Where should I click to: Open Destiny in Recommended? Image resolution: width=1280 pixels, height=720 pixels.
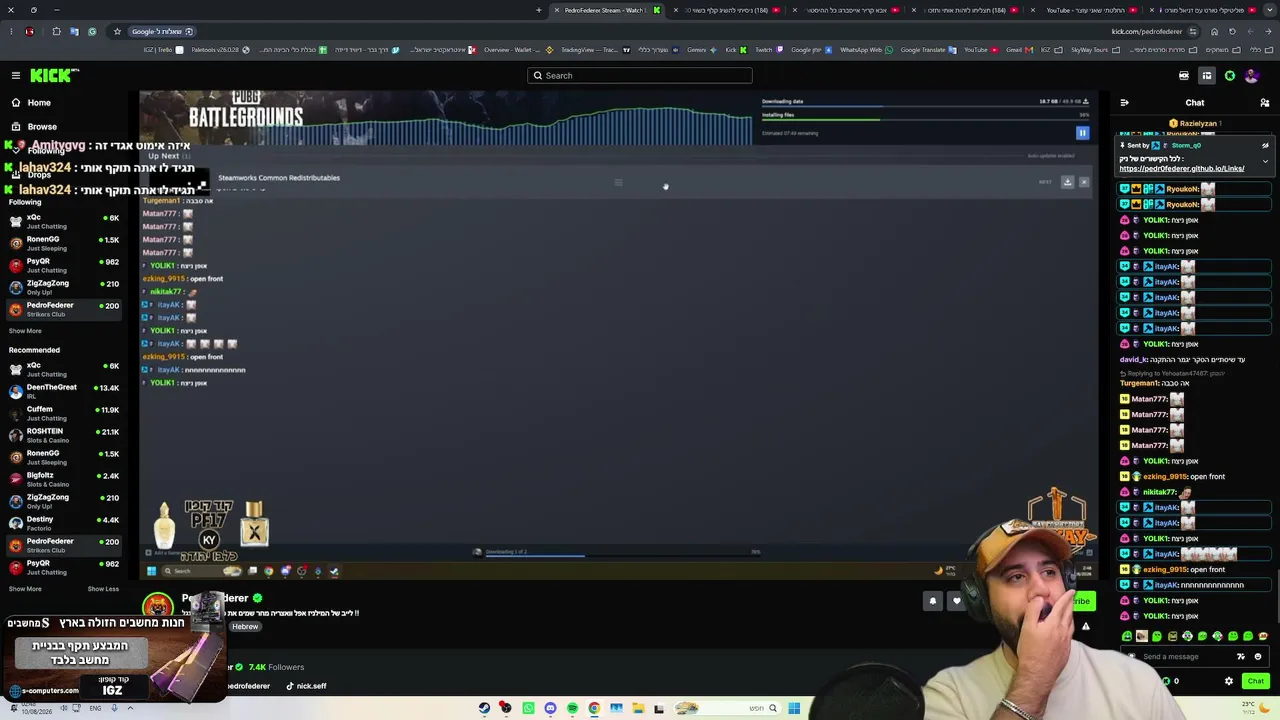click(x=62, y=523)
